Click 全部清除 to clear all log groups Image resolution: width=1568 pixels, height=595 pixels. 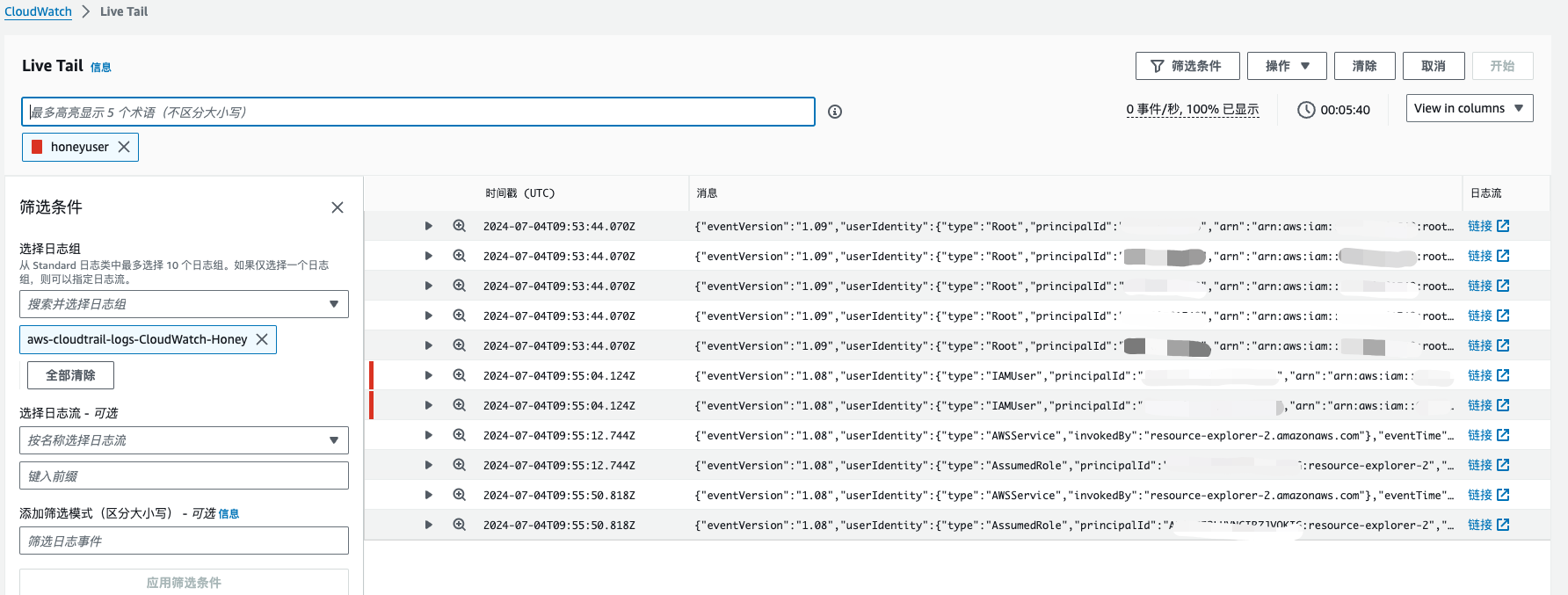(x=70, y=375)
